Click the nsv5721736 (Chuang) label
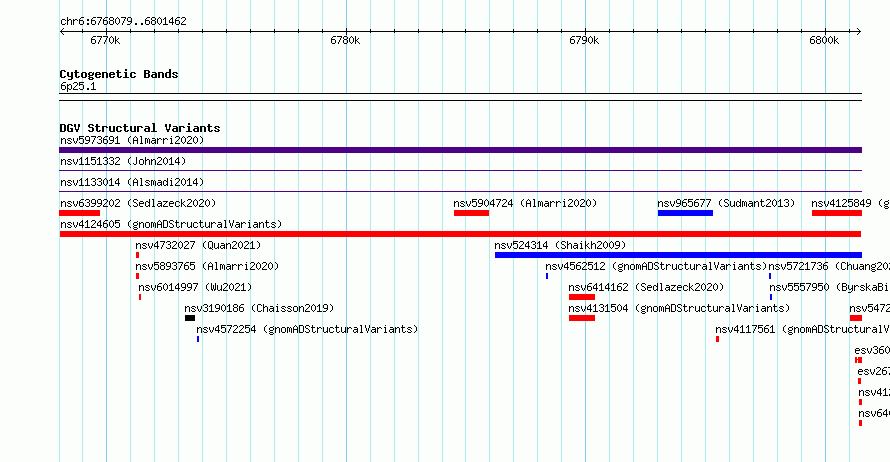The image size is (890, 462). 829,266
